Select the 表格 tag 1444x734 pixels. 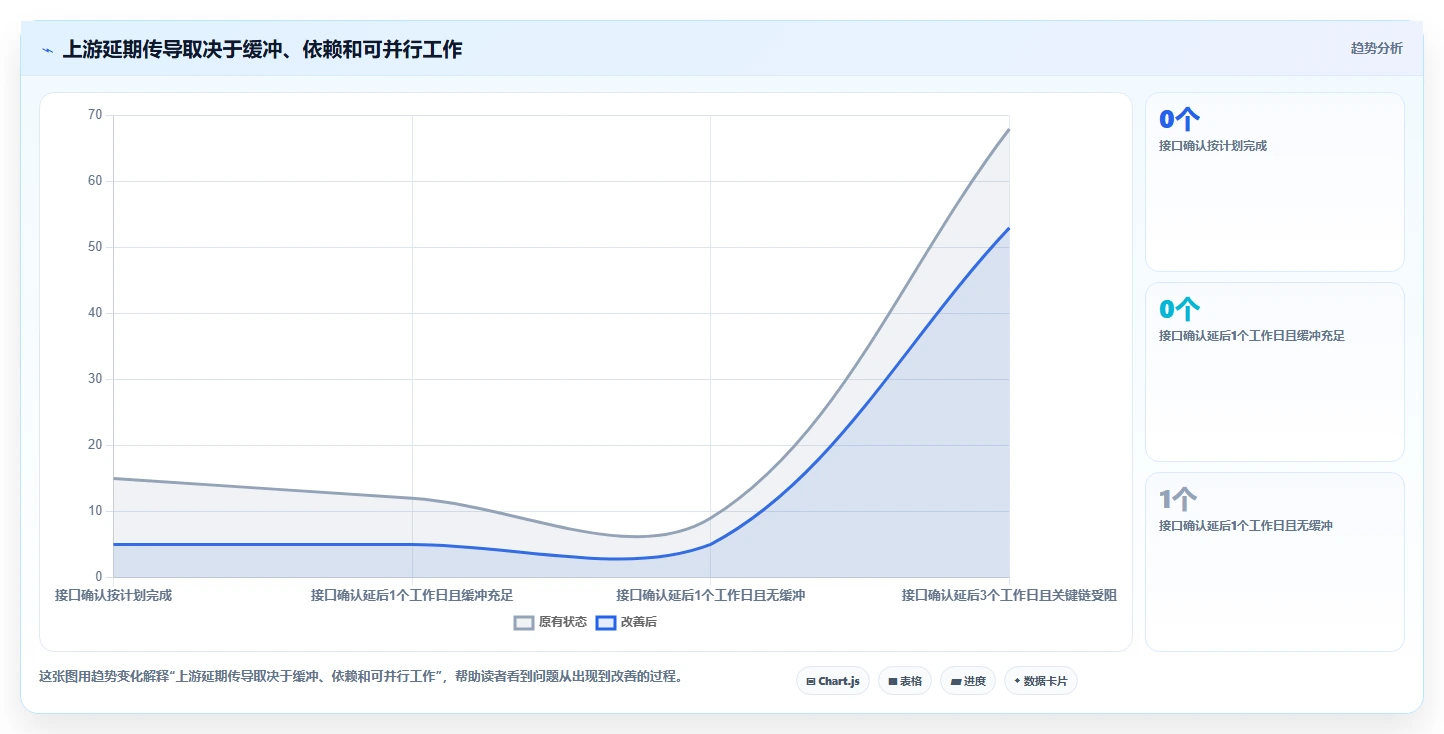[x=905, y=681]
